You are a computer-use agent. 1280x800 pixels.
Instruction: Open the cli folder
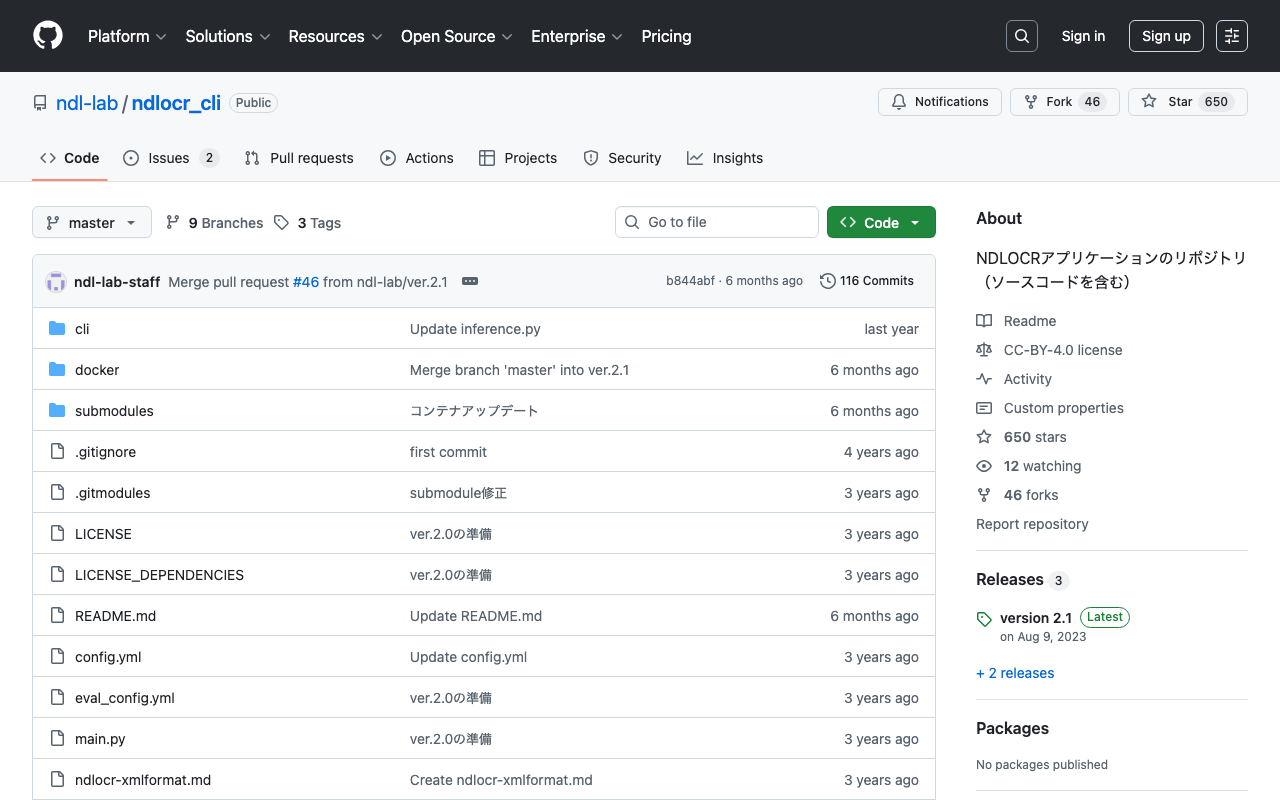[82, 329]
